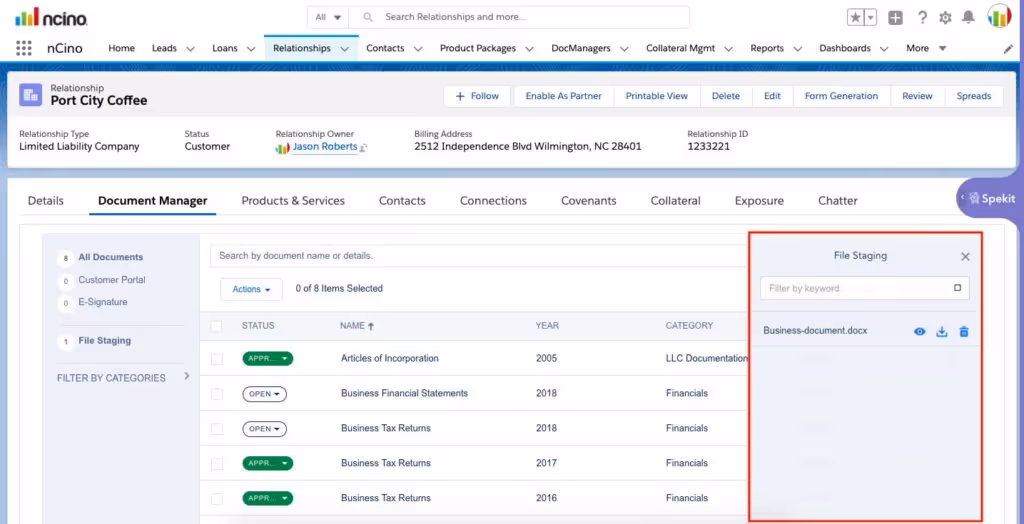The width and height of the screenshot is (1024, 524).
Task: Select E-Signature in sidebar
Action: pyautogui.click(x=103, y=302)
